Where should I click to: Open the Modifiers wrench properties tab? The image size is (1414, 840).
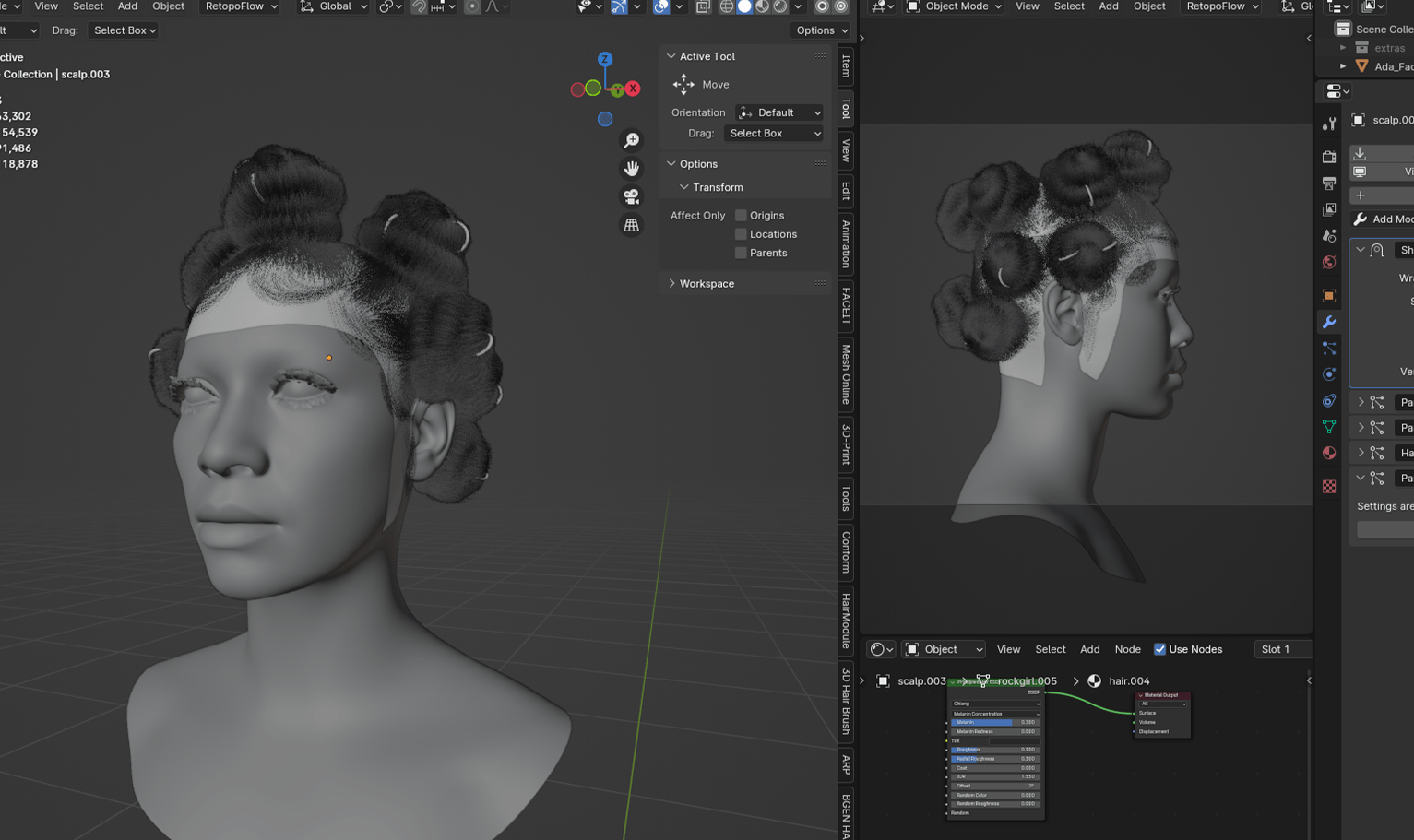(x=1329, y=323)
